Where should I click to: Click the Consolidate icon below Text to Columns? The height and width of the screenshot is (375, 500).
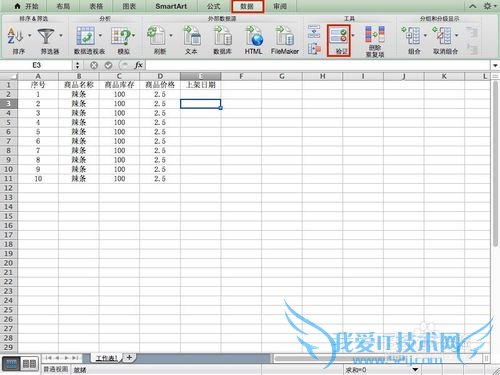pyautogui.click(x=314, y=49)
